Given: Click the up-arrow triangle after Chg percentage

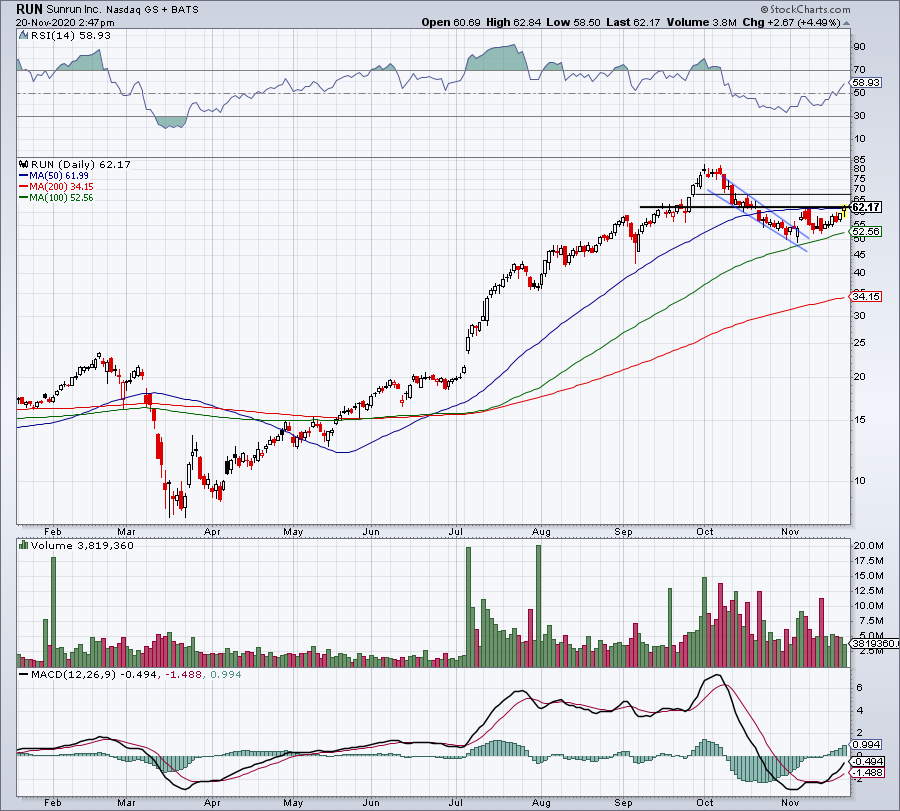Looking at the screenshot, I should tap(847, 23).
